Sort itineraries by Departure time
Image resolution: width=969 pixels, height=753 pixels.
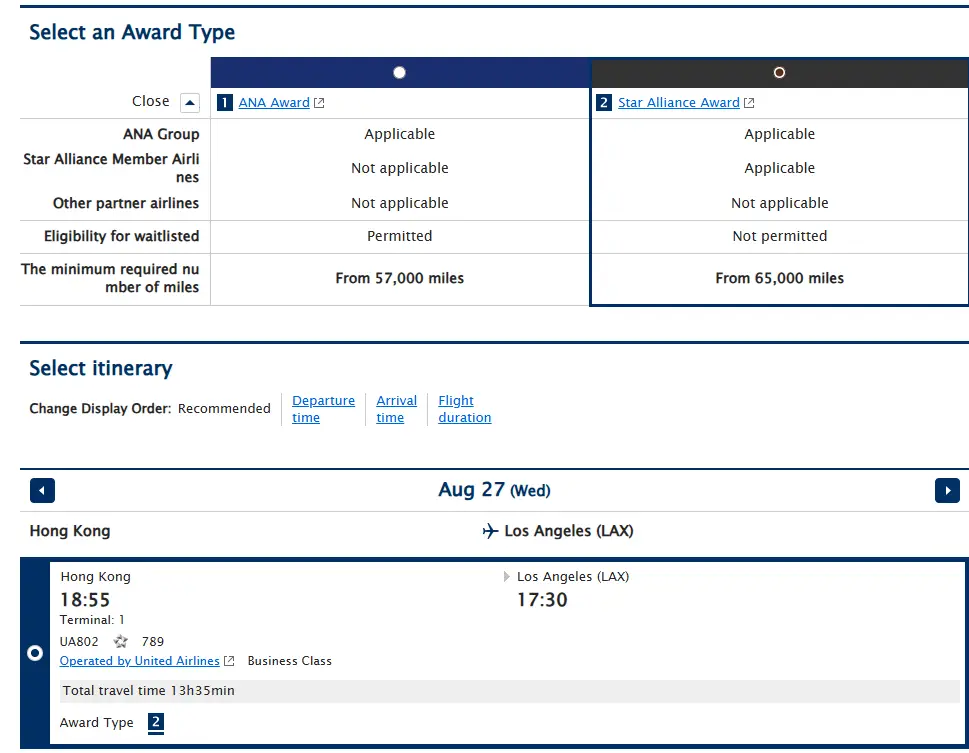323,409
